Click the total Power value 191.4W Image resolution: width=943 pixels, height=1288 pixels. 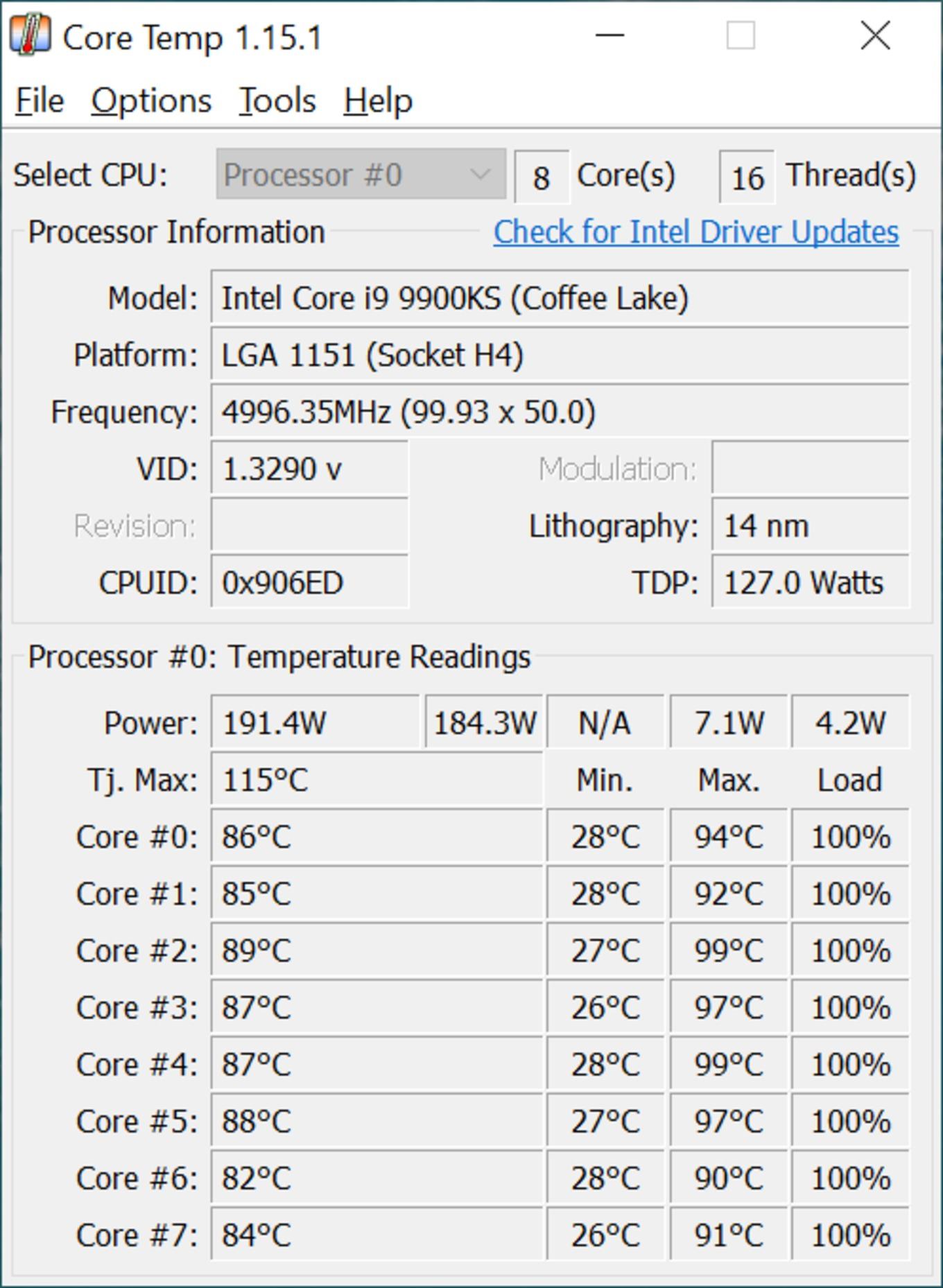coord(315,723)
